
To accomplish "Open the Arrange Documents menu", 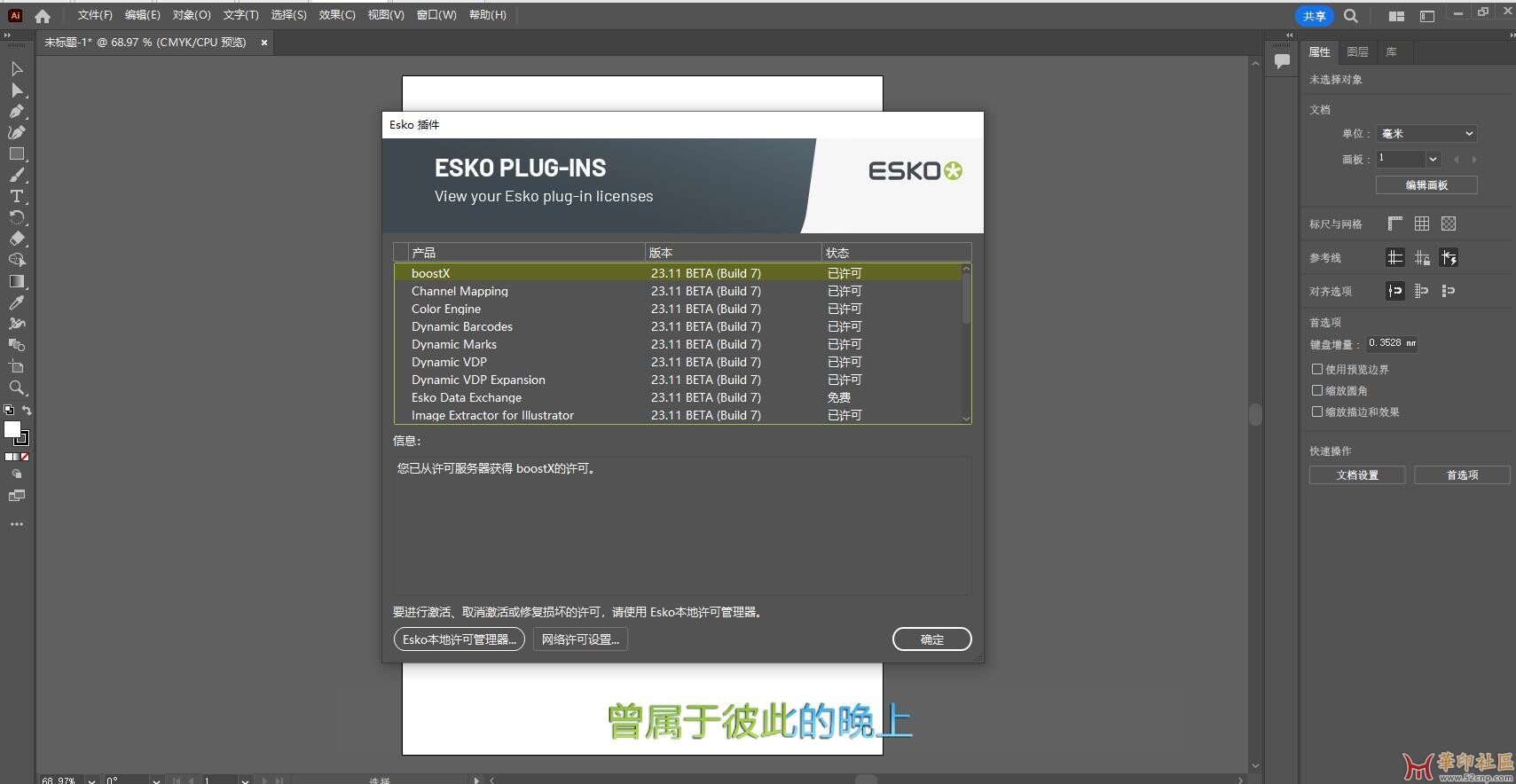I will (x=1396, y=16).
